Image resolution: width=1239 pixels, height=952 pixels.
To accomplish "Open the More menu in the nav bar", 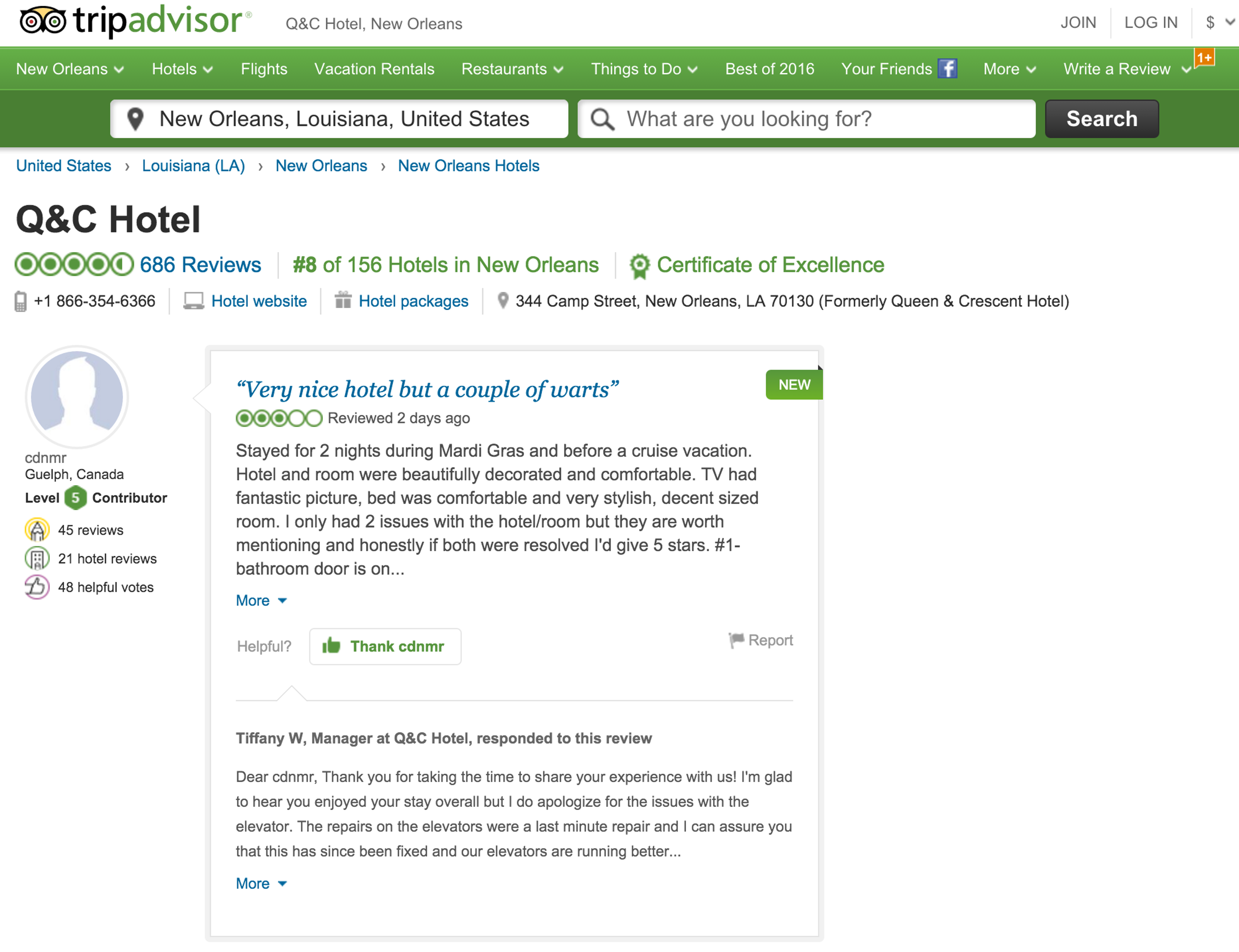I will [x=1010, y=69].
